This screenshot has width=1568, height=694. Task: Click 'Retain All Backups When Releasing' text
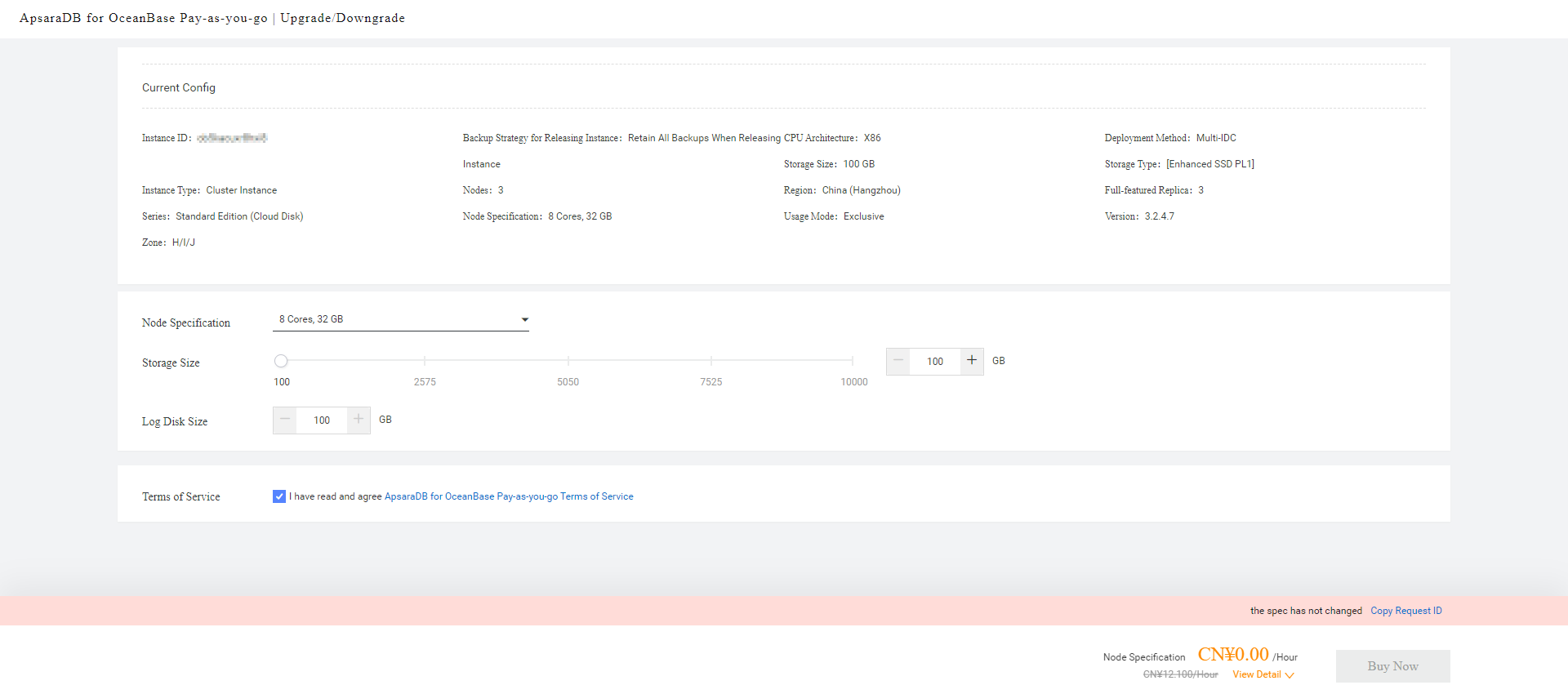pyautogui.click(x=704, y=138)
